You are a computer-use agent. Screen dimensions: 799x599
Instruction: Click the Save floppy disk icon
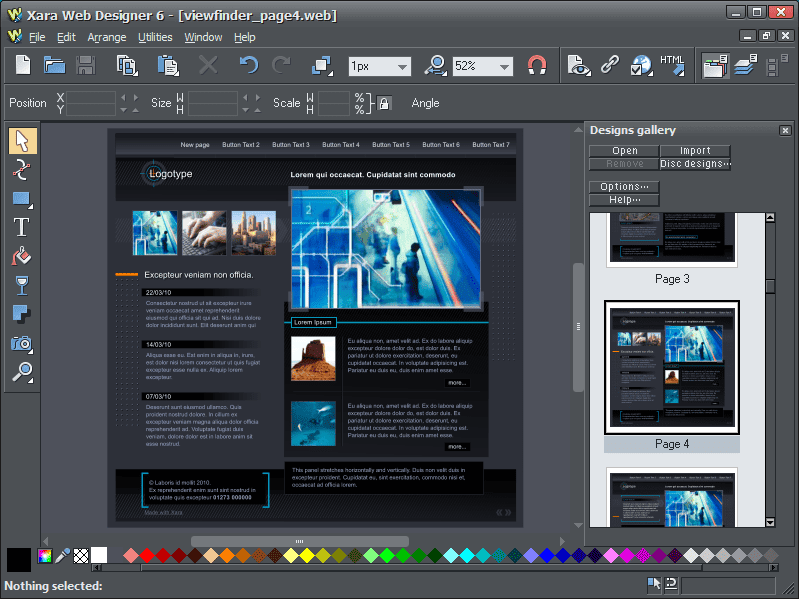click(x=85, y=66)
